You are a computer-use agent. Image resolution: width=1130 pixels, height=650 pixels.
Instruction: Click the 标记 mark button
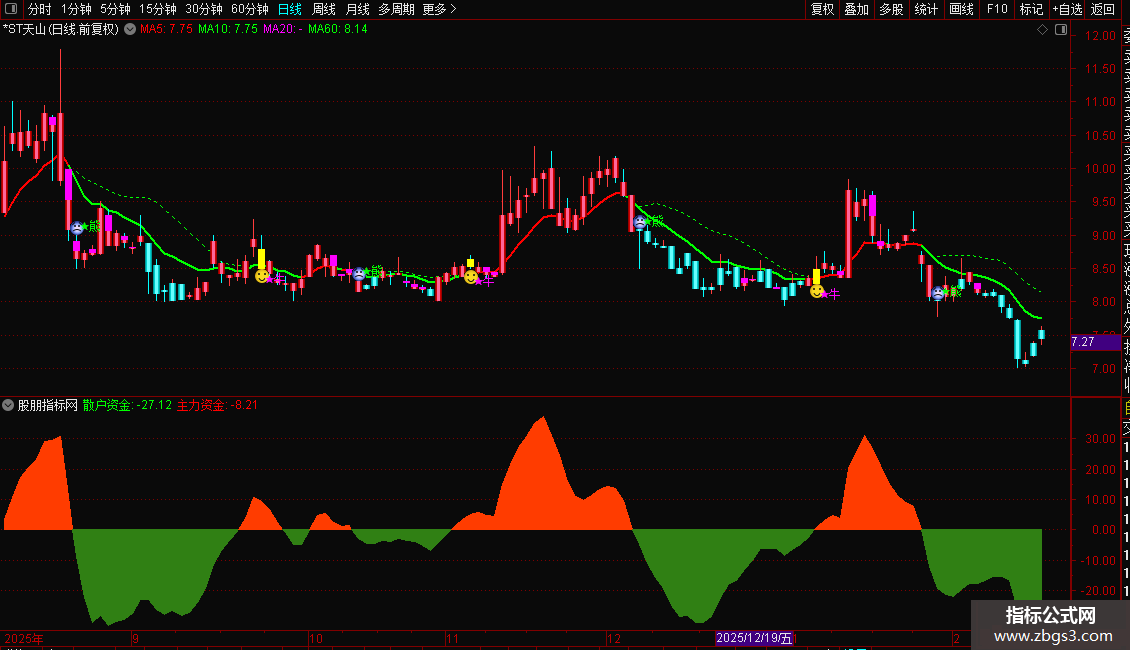click(1031, 9)
